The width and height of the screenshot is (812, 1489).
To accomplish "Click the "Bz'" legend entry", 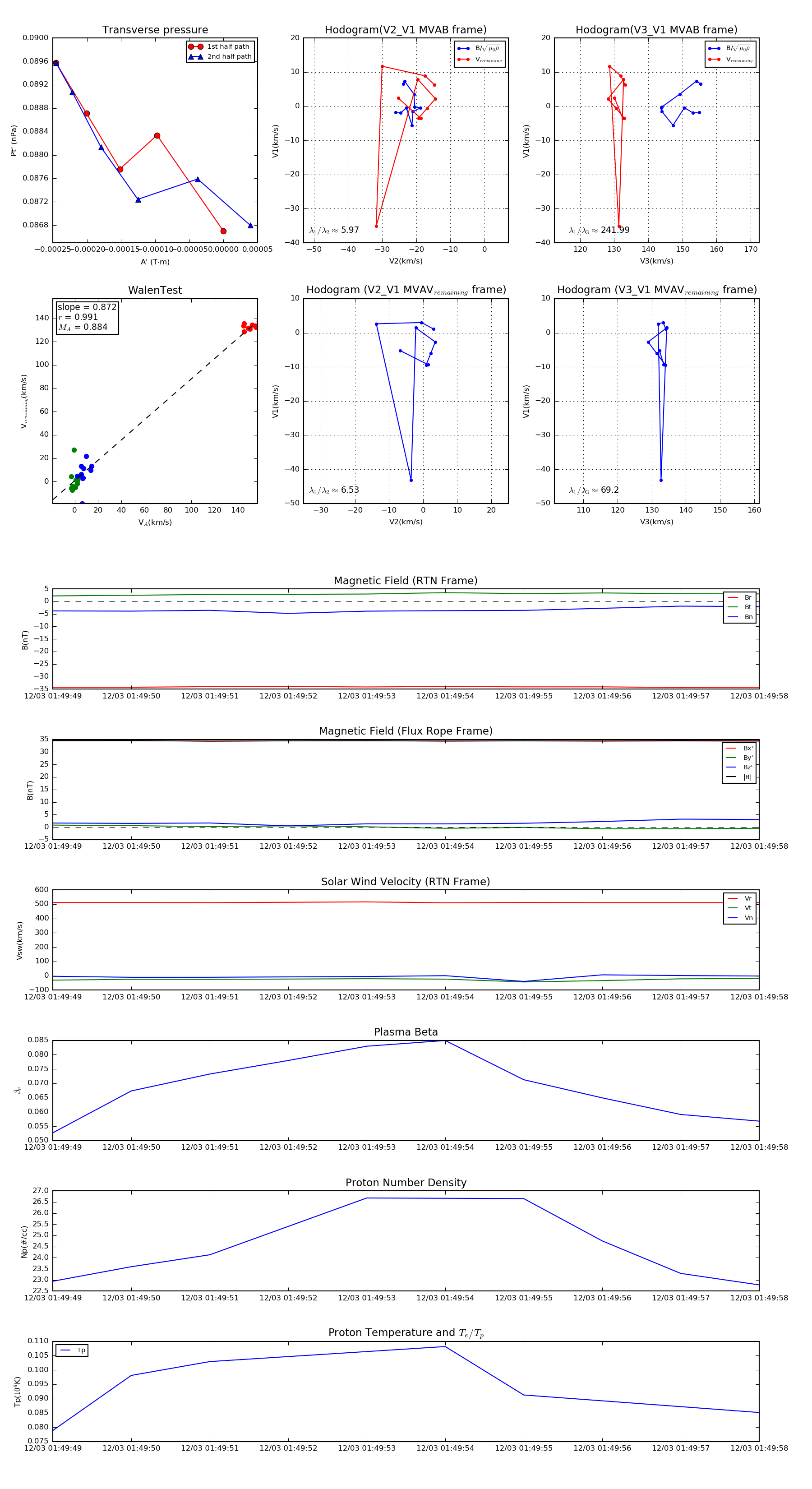I will point(740,767).
